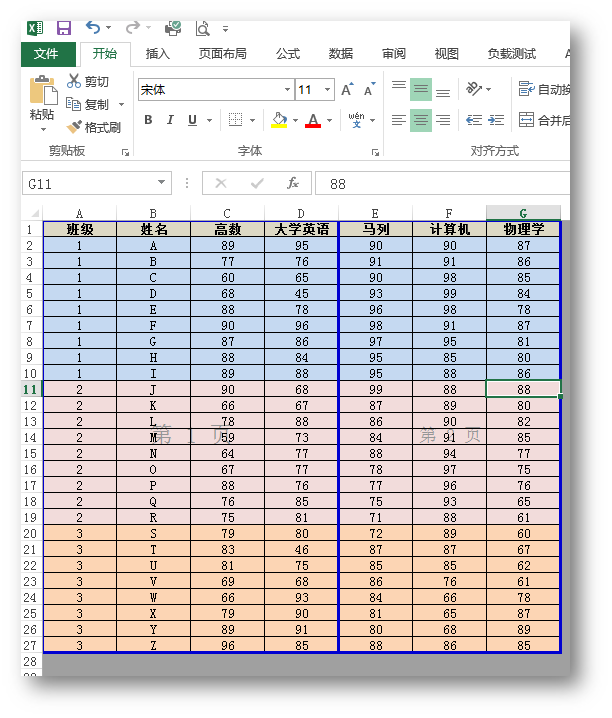Image resolution: width=612 pixels, height=718 pixels.
Task: Open clipboard 剪贴板 group dialog launcher
Action: click(125, 152)
